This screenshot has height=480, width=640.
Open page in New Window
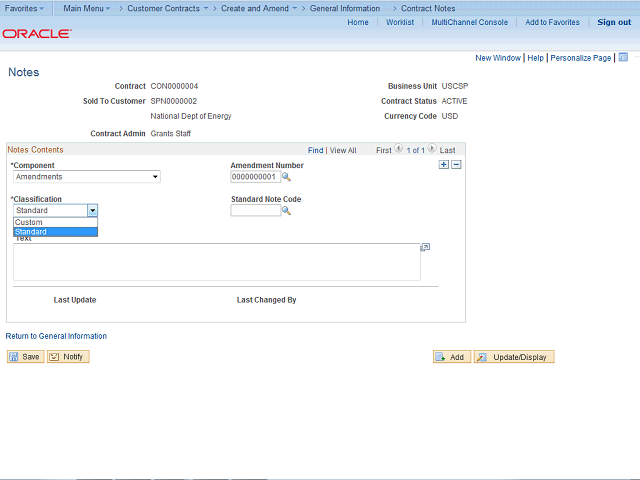pos(498,58)
